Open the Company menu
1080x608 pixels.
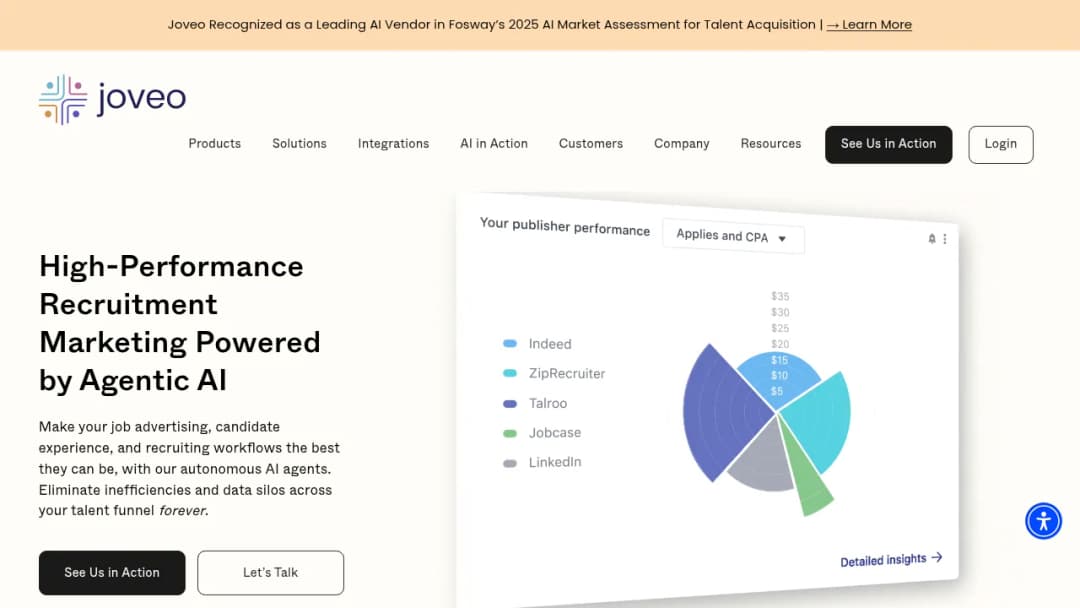tap(682, 143)
